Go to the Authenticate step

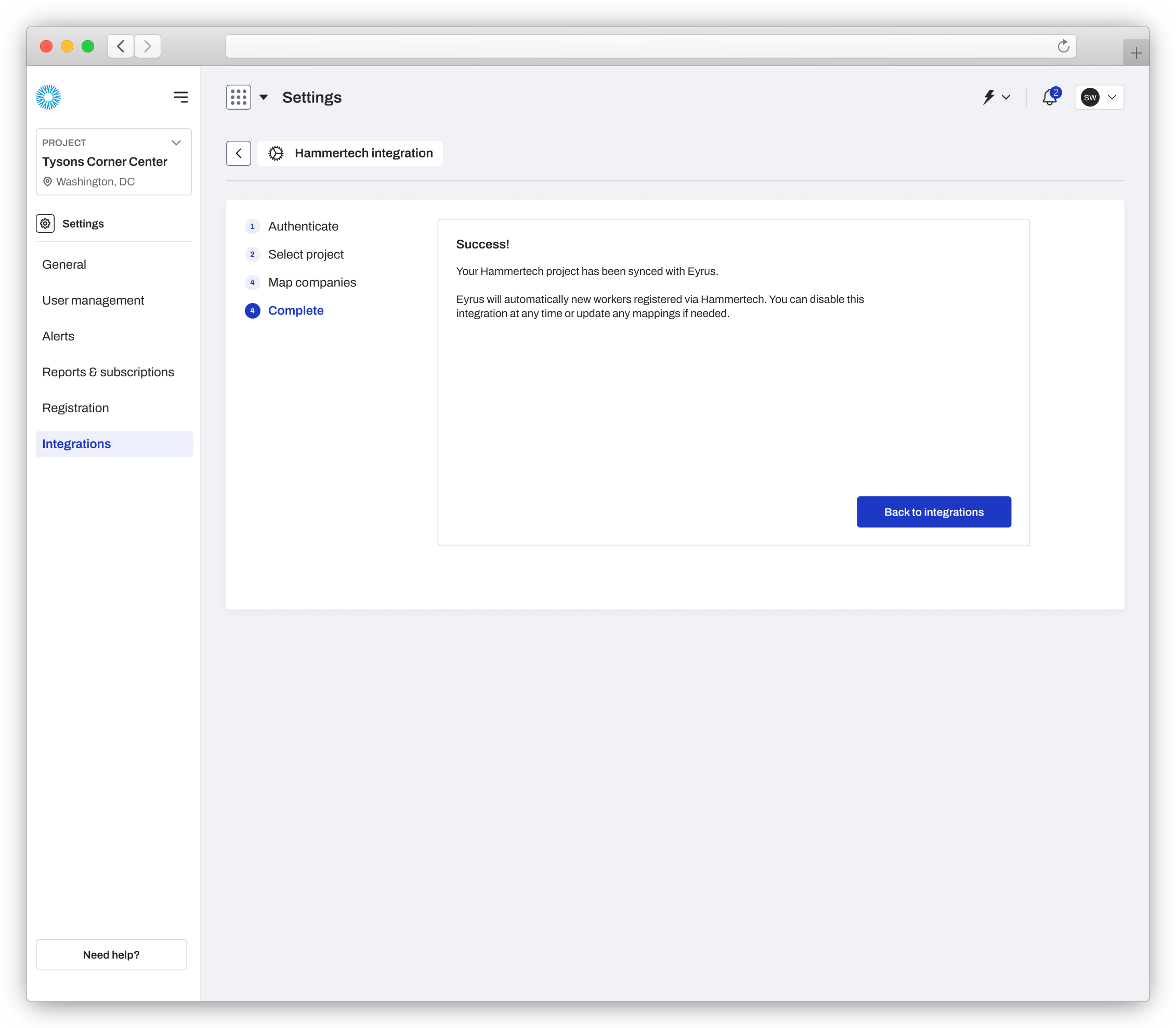[292, 226]
